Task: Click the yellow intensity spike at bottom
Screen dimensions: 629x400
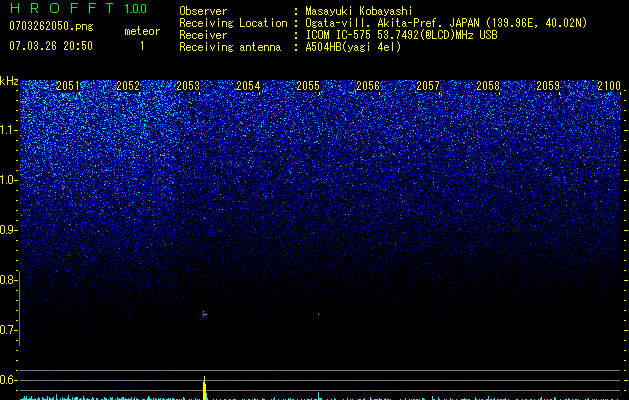Action: point(205,388)
